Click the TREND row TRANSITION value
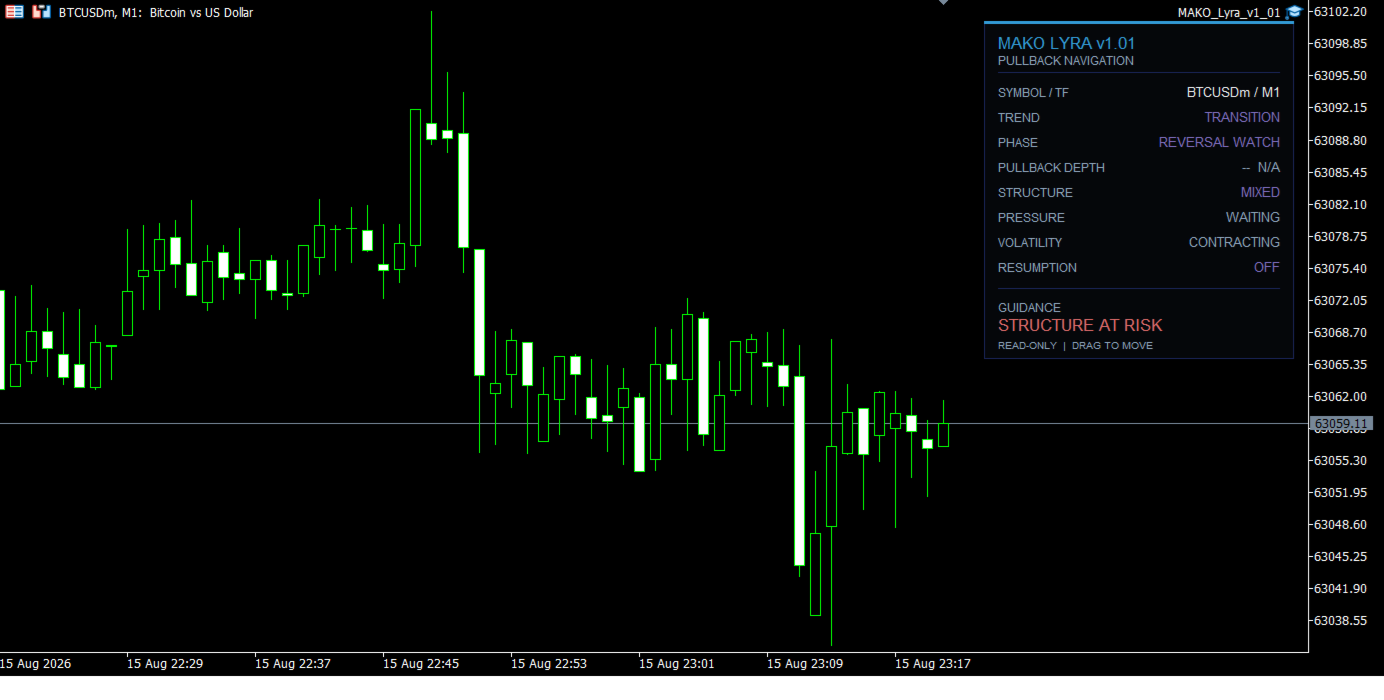This screenshot has height=700, width=1384. pos(1242,118)
